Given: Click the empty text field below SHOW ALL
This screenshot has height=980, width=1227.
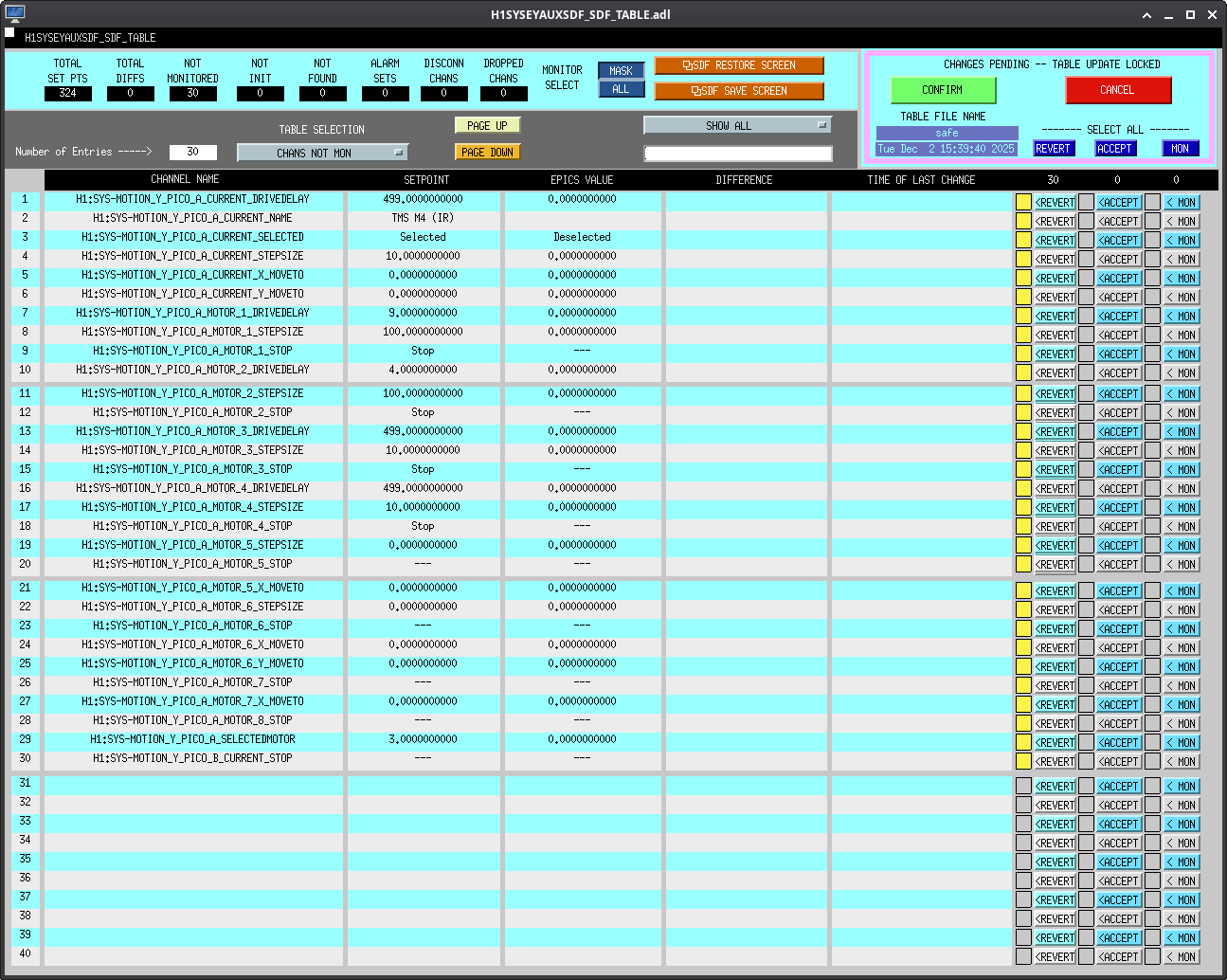Looking at the screenshot, I should (737, 154).
